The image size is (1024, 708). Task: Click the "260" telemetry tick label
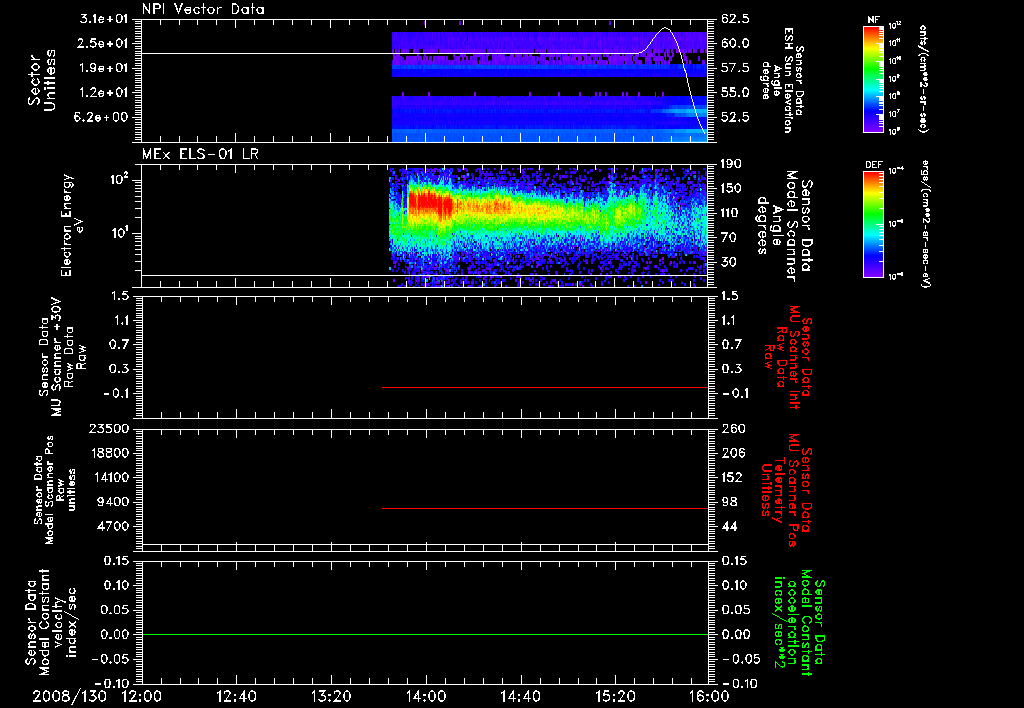[x=731, y=428]
